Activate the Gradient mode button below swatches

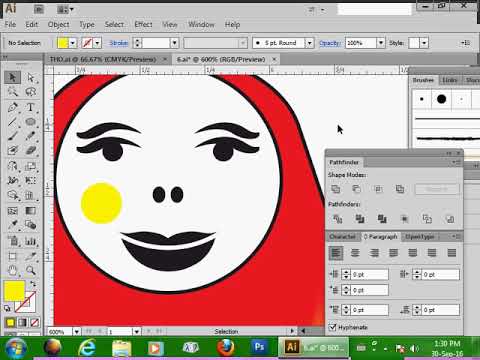22,322
